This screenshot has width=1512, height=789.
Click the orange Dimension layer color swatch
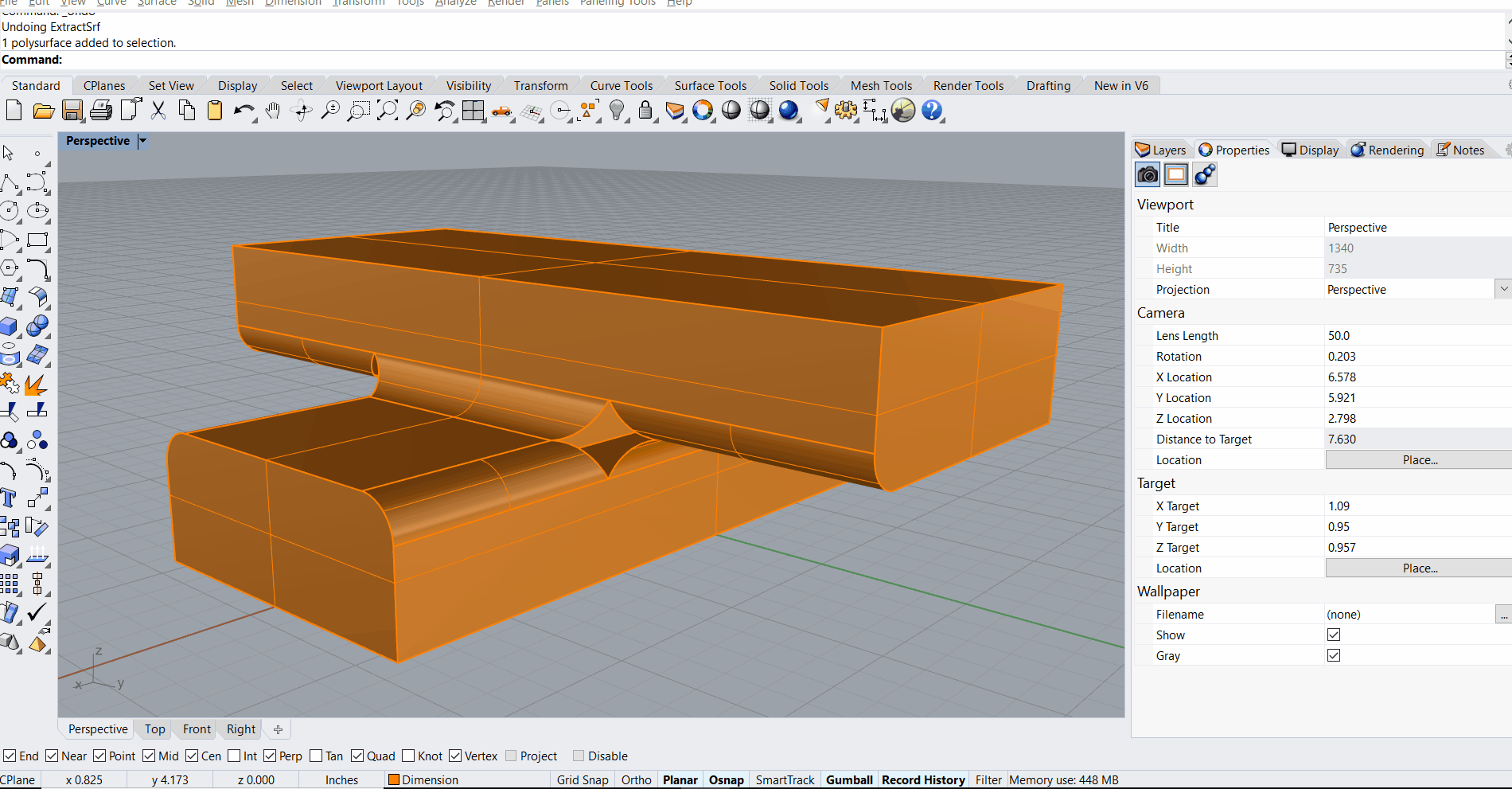[393, 780]
